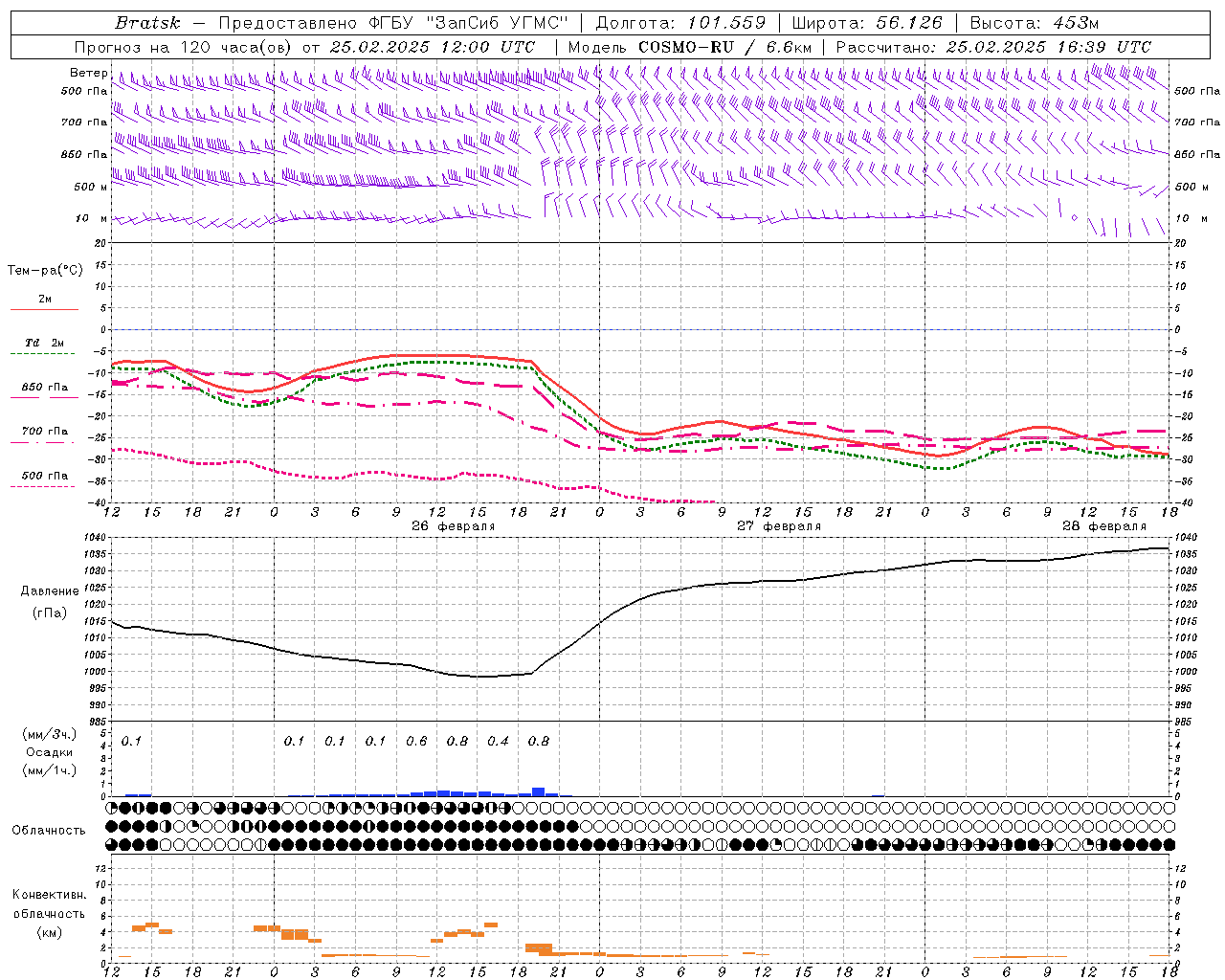This screenshot has height=980, width=1225.
Task: Click the 0.4 precipitation amount value
Action: (x=498, y=742)
